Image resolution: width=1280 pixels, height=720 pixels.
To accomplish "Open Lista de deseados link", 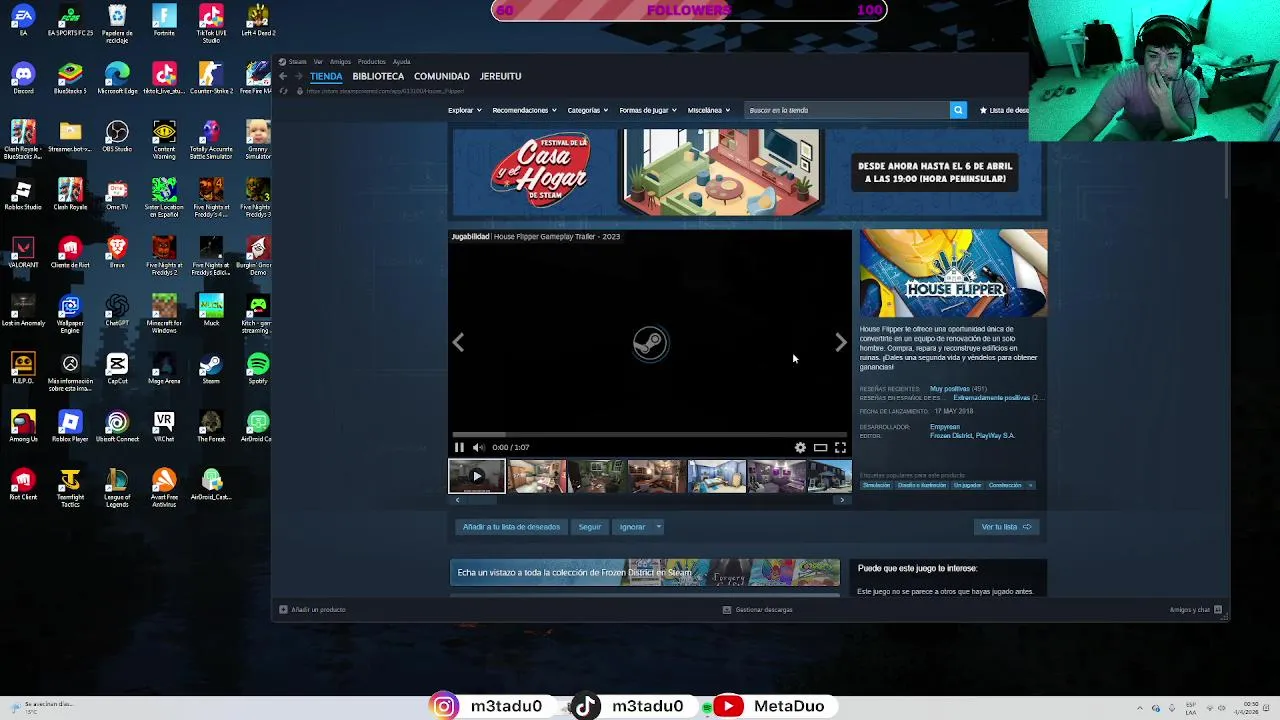I will click(x=1004, y=110).
